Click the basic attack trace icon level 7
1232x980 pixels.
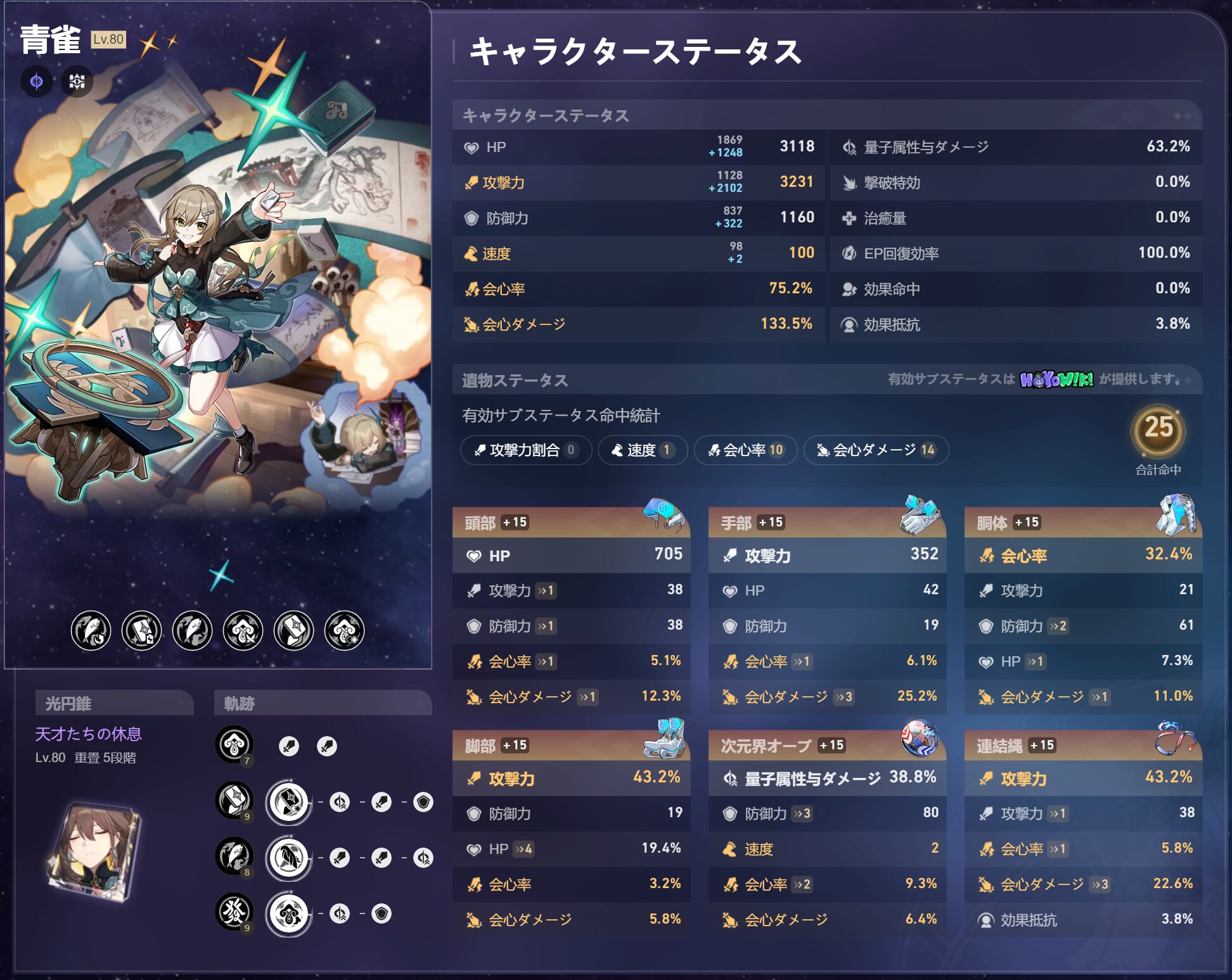[x=234, y=746]
